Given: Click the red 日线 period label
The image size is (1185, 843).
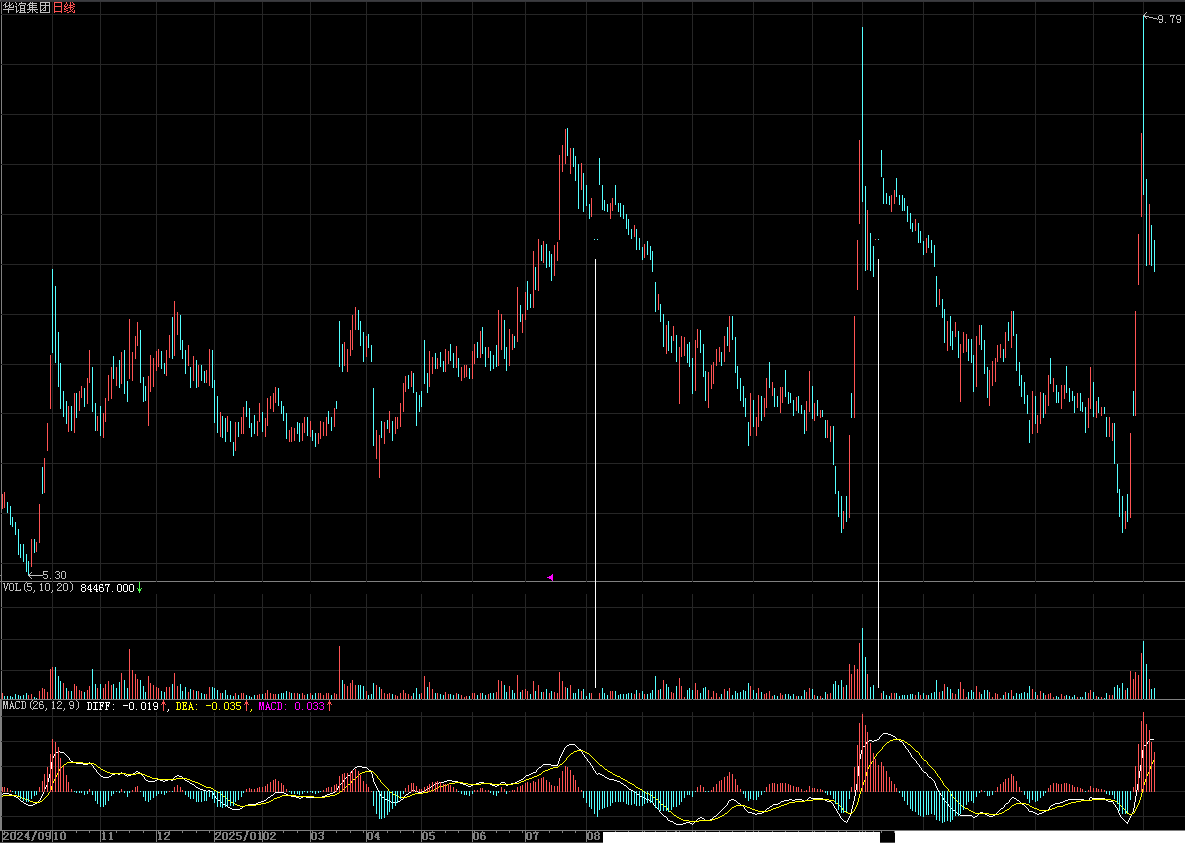Looking at the screenshot, I should coord(63,8).
